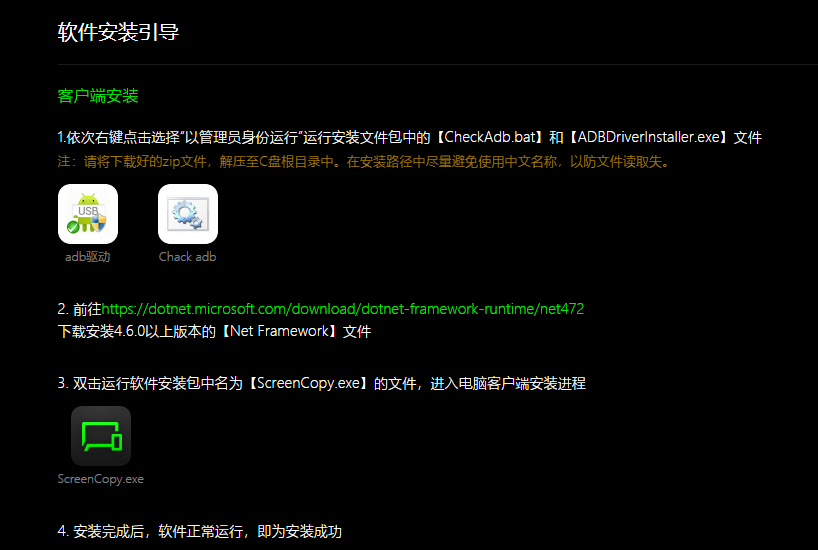Select the "进入电脑客户端安装进程" phrase in step 3
Viewport: 818px width, 550px height.
pos(508,384)
